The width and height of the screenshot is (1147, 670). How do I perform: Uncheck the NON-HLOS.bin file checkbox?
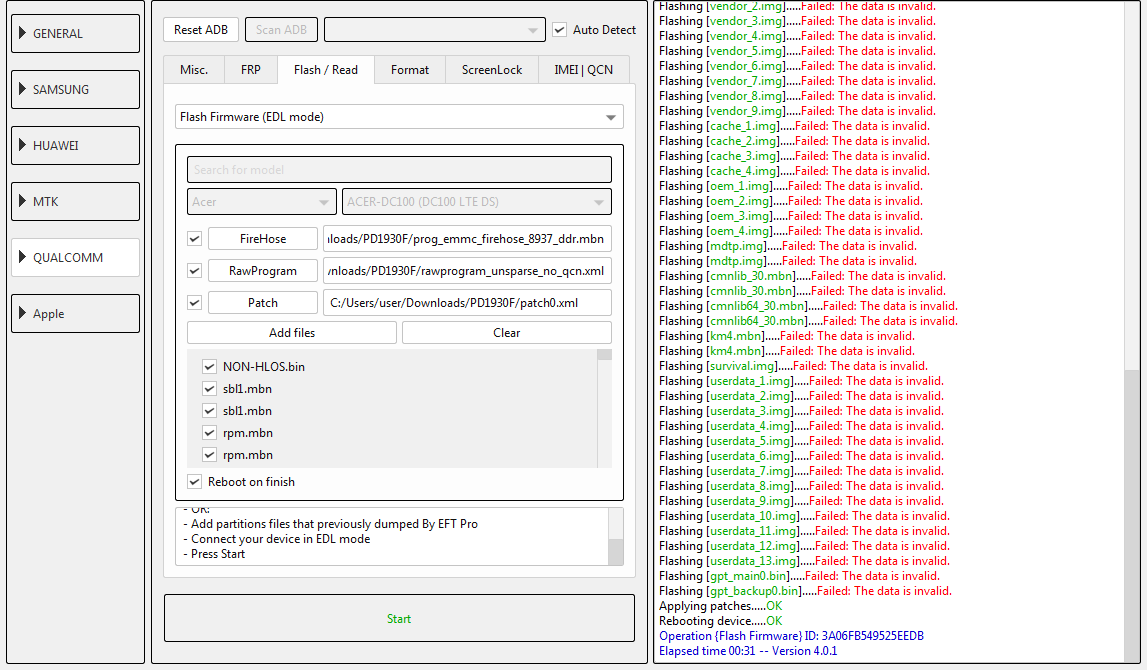point(209,366)
